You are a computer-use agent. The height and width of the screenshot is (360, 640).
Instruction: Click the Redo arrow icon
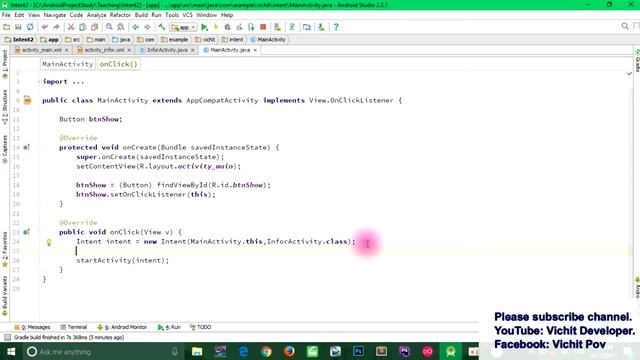(56, 27)
